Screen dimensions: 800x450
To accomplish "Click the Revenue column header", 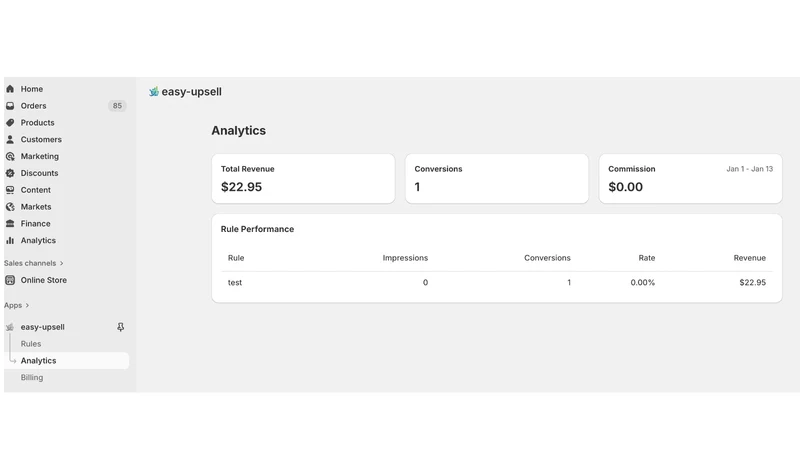I will (749, 258).
